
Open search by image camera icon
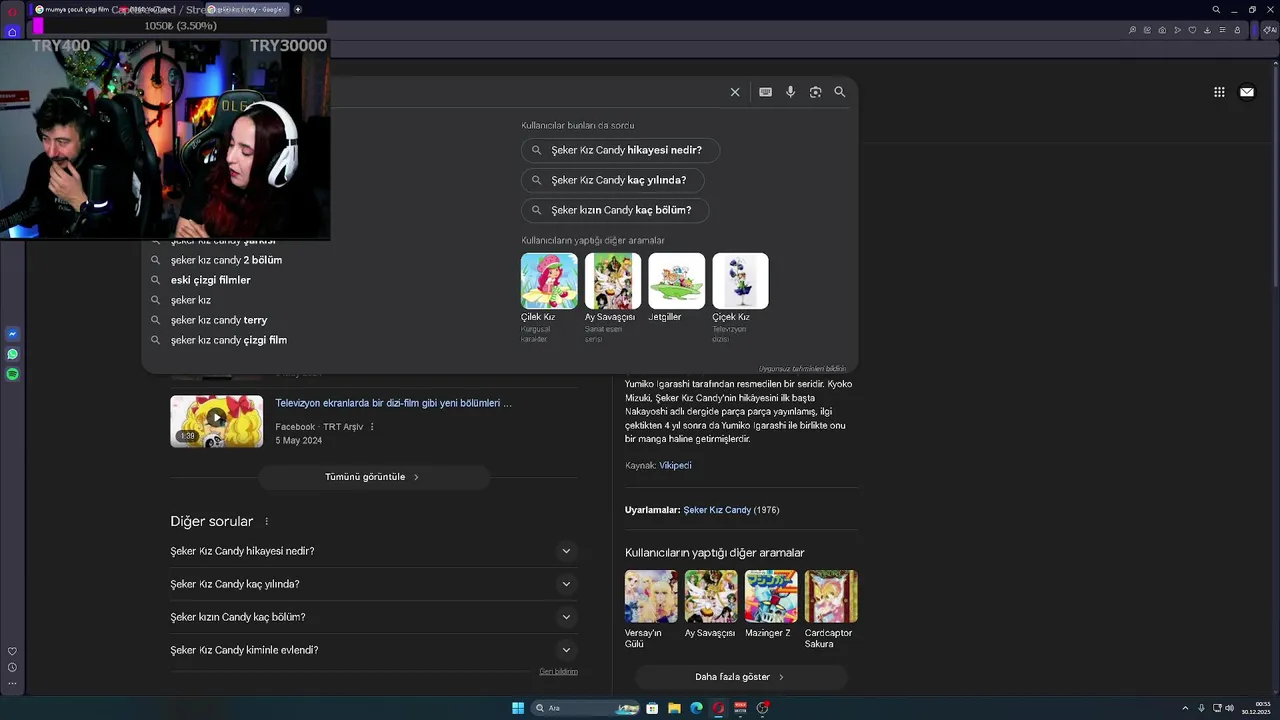click(x=815, y=92)
